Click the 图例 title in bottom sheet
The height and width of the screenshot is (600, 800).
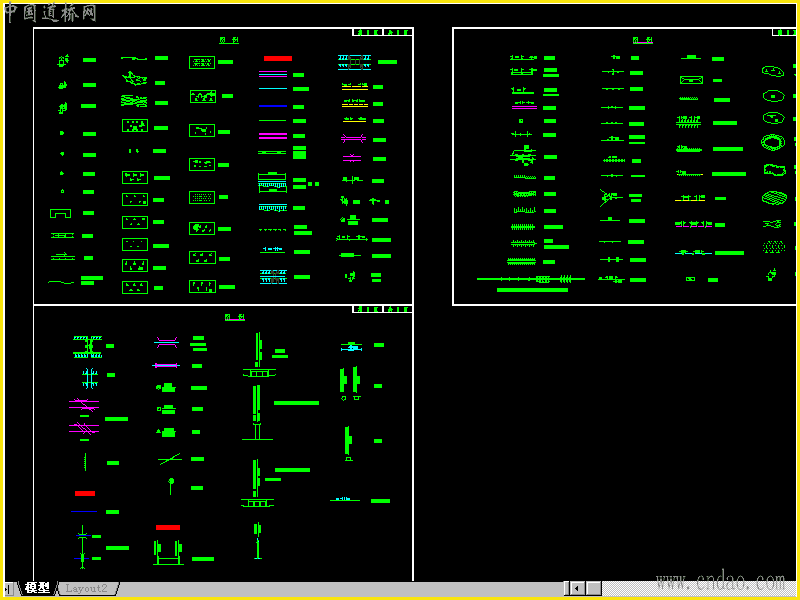235,317
